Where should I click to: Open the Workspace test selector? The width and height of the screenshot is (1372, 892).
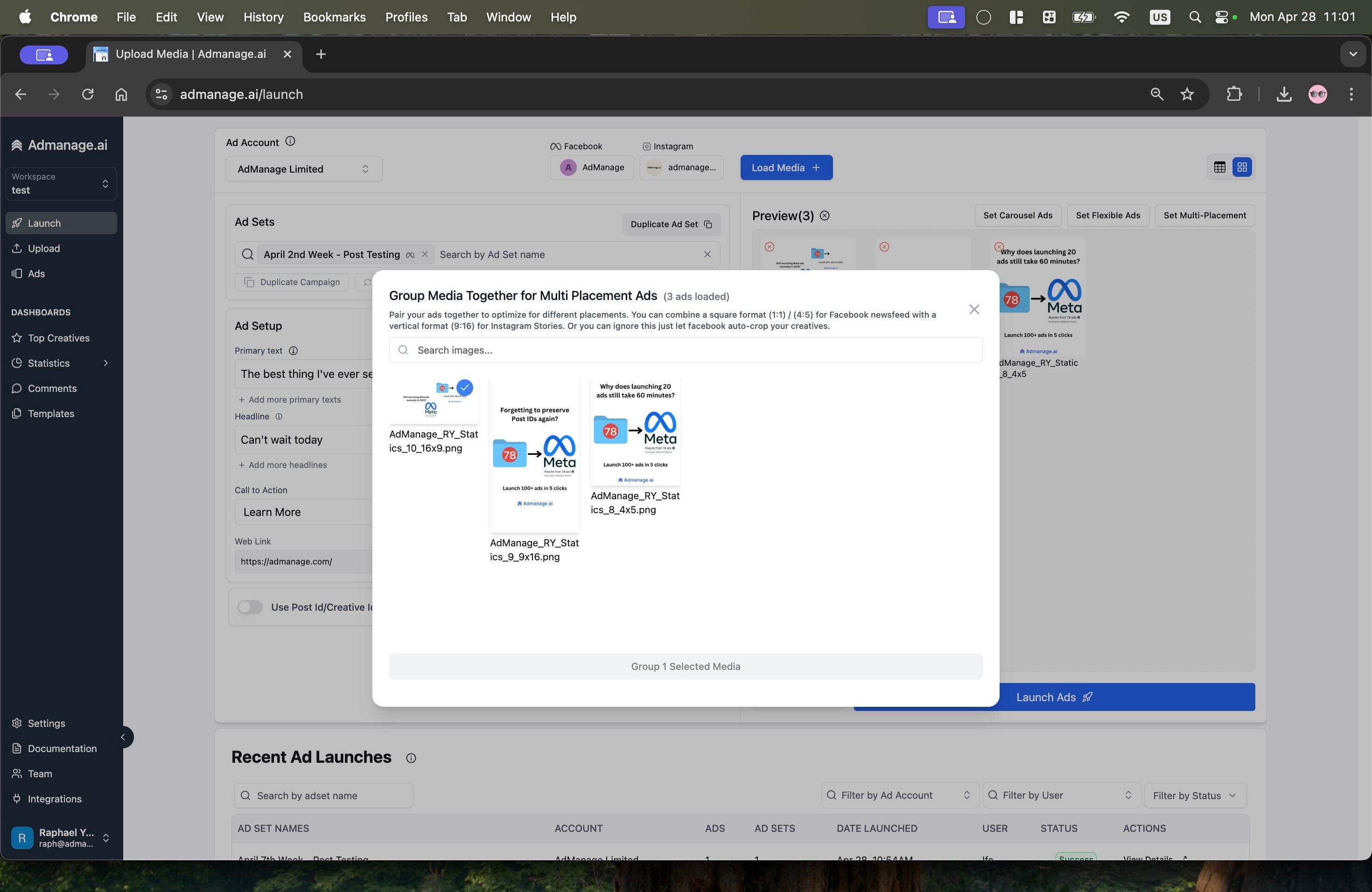click(61, 183)
